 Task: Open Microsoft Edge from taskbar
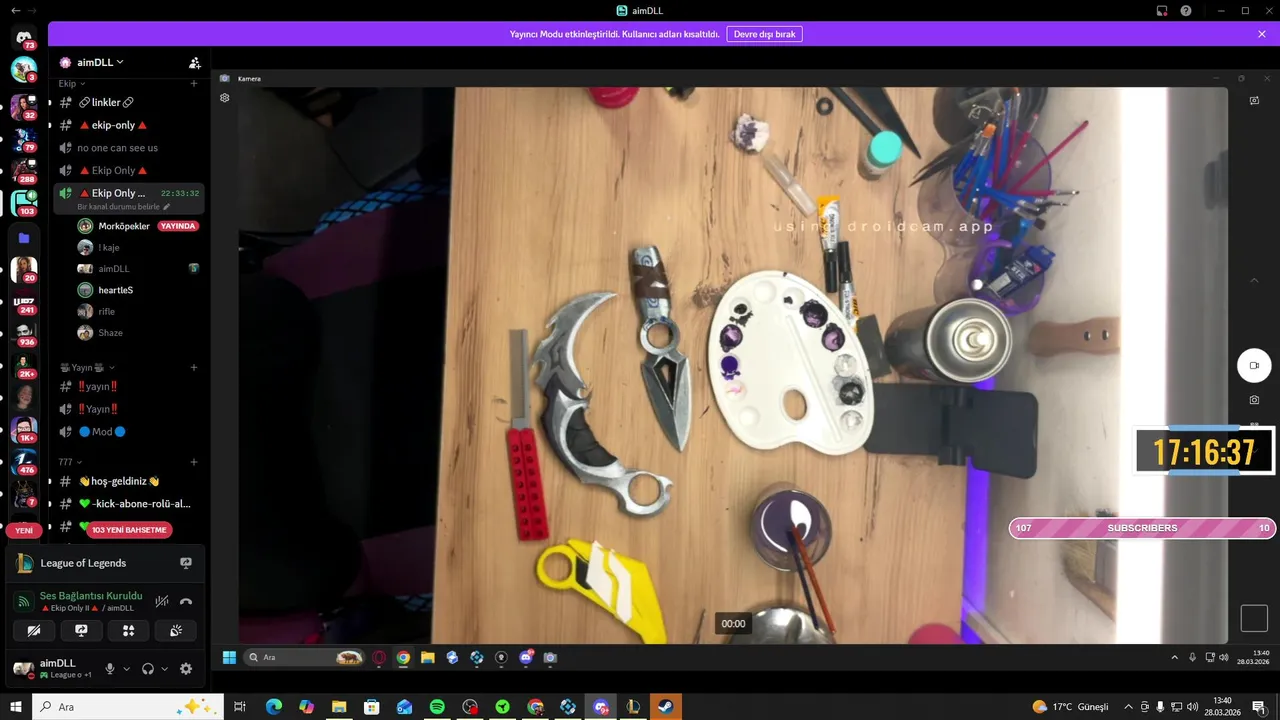click(x=274, y=707)
